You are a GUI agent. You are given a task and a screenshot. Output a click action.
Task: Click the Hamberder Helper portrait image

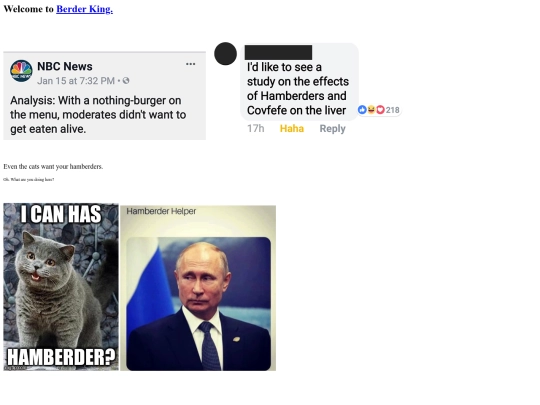tap(198, 303)
